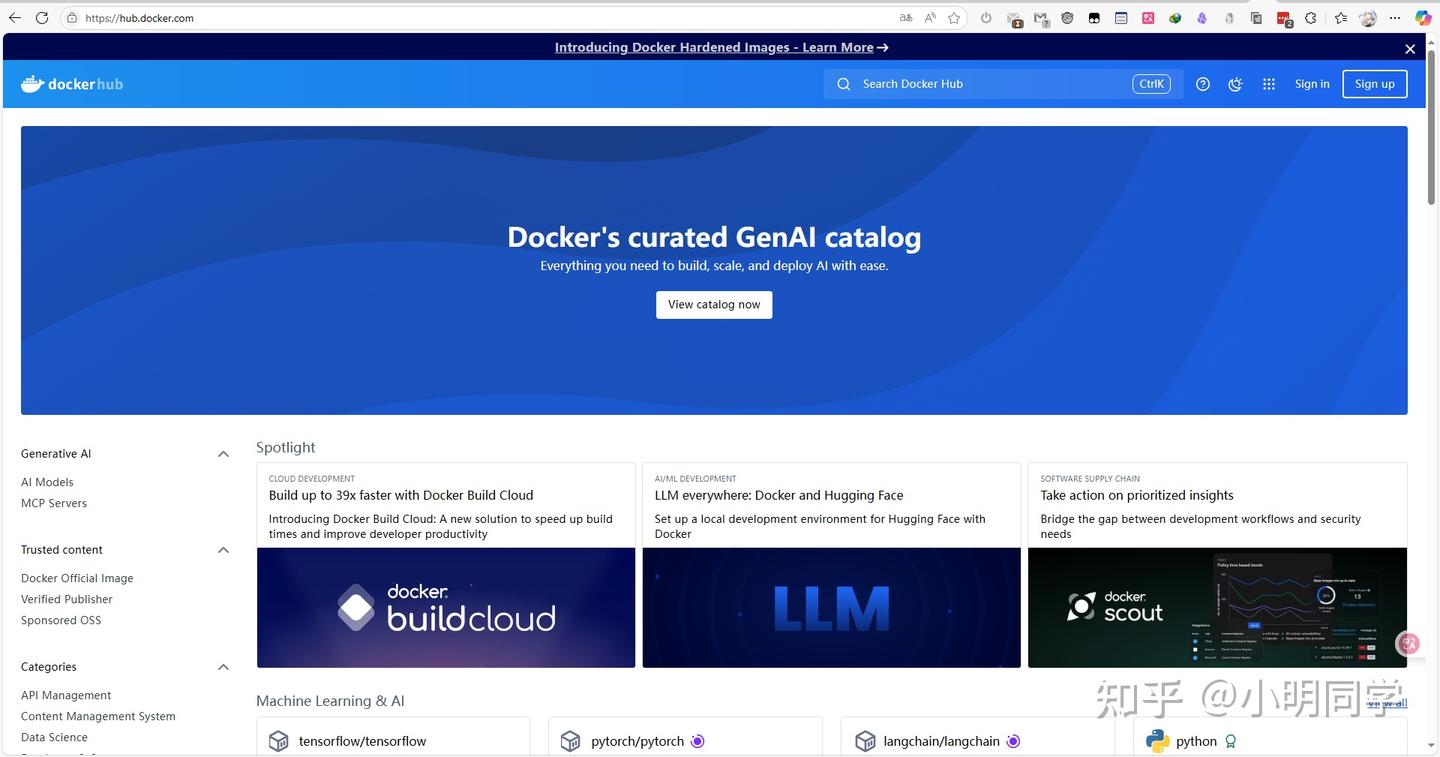Click the search magnifier icon in the search bar
The height and width of the screenshot is (757, 1440).
(843, 84)
